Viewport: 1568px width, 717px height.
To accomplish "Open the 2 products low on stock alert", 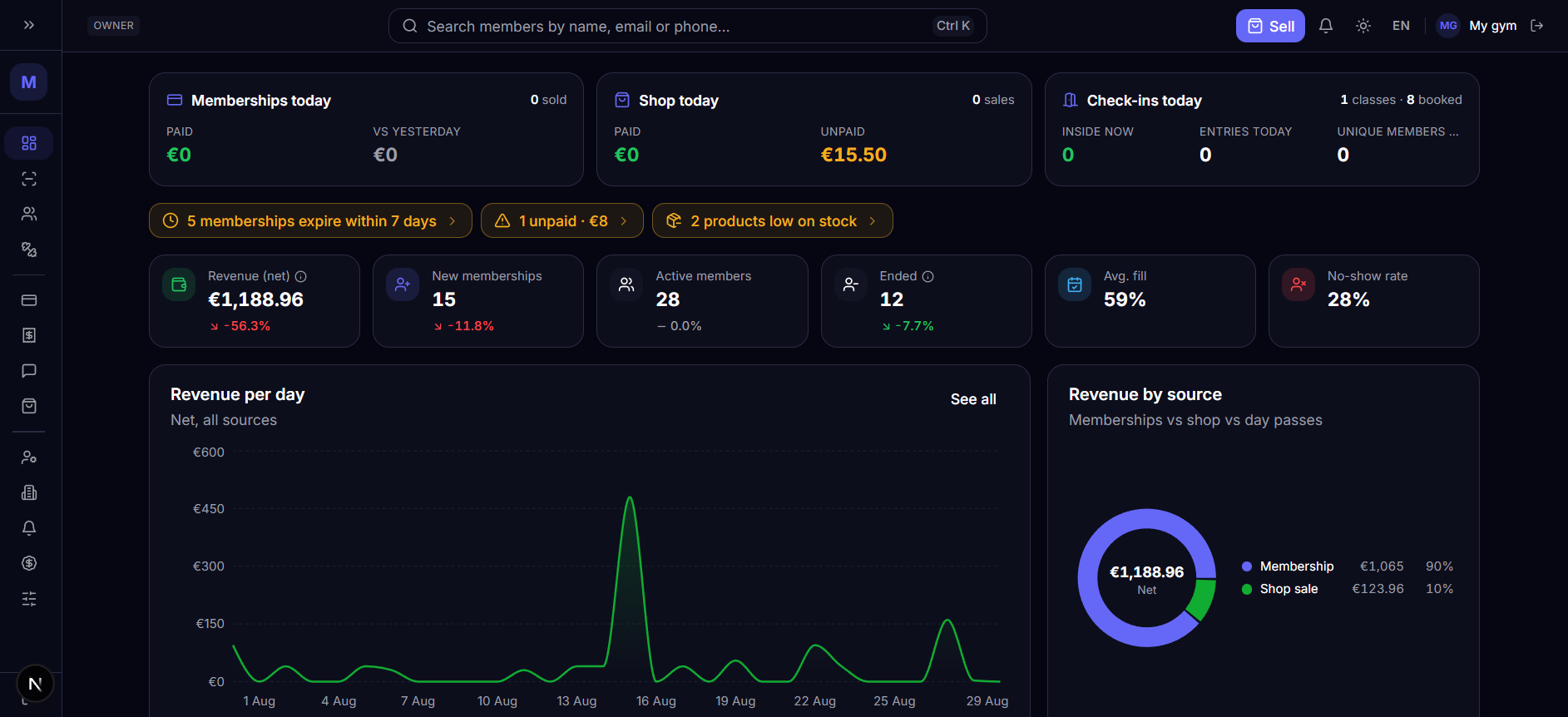I will (773, 220).
